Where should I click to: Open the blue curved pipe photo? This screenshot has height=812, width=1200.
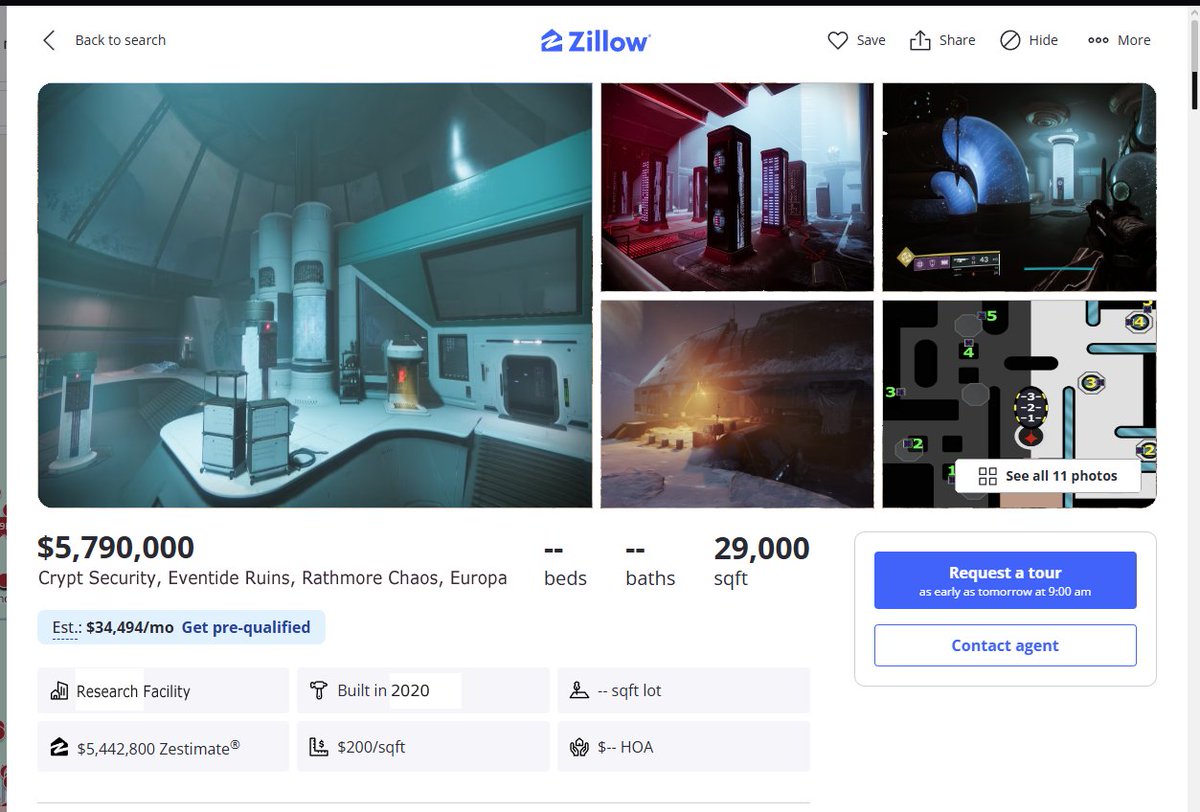(1019, 187)
